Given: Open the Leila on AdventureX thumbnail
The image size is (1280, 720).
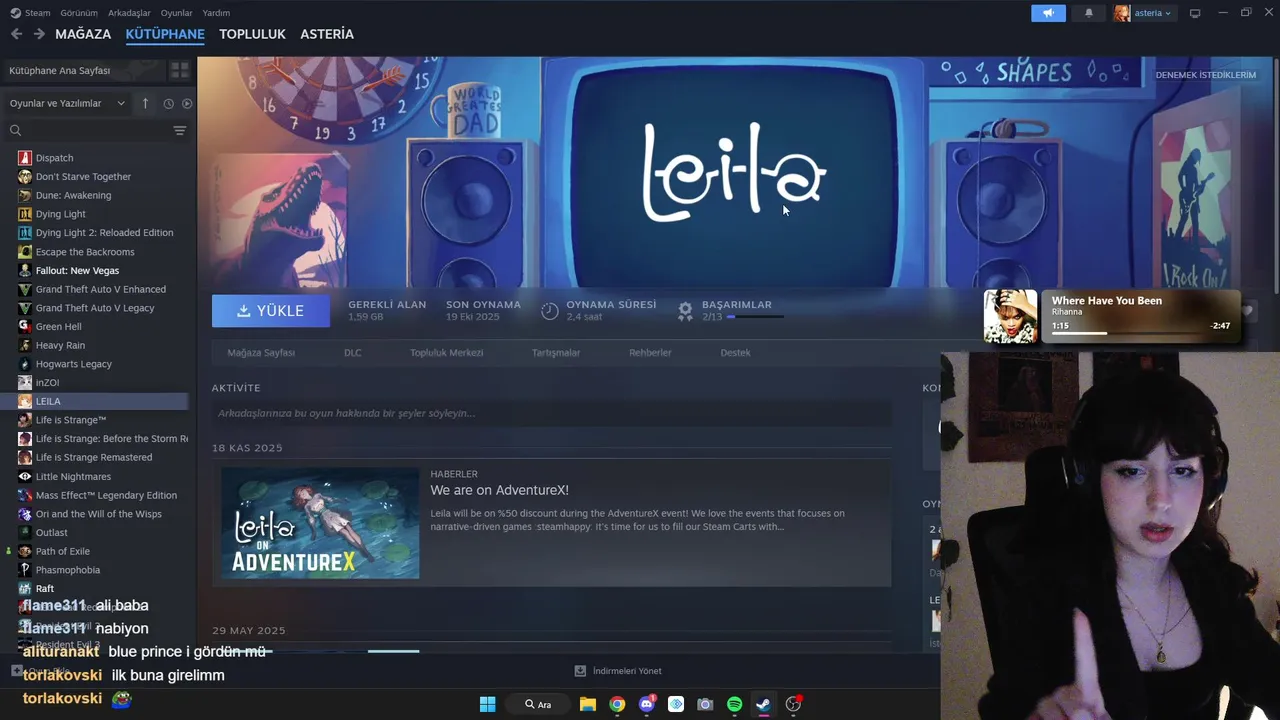Looking at the screenshot, I should click(x=320, y=523).
